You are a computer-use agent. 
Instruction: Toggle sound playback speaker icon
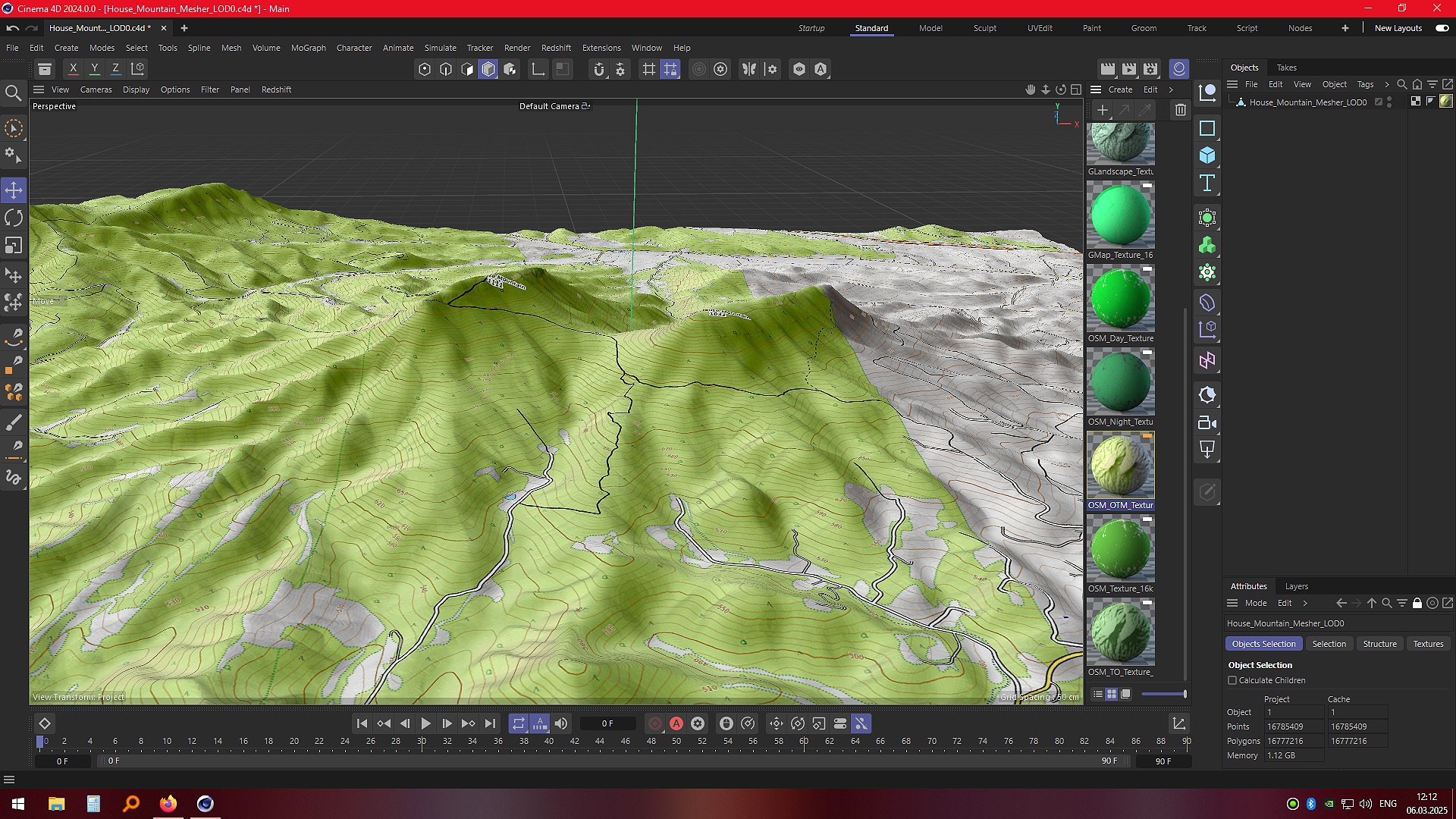561,723
